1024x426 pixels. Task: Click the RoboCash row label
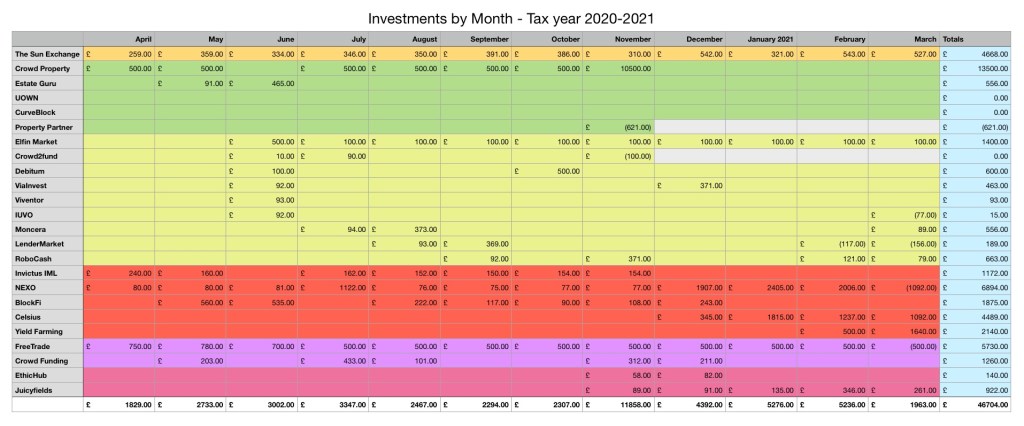34,258
